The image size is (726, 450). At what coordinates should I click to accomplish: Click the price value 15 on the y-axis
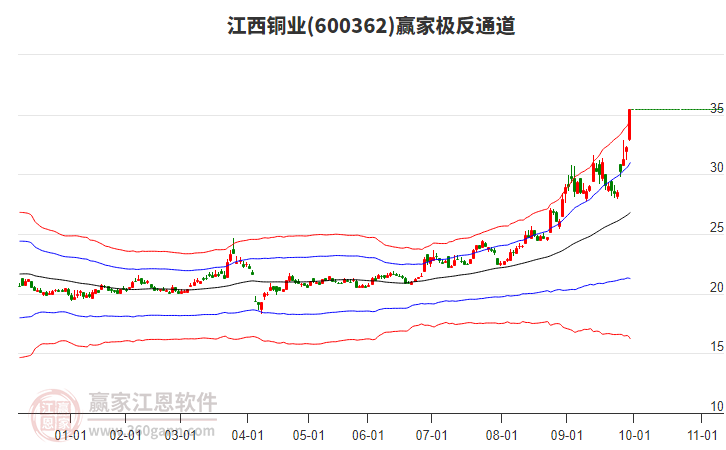tap(717, 346)
